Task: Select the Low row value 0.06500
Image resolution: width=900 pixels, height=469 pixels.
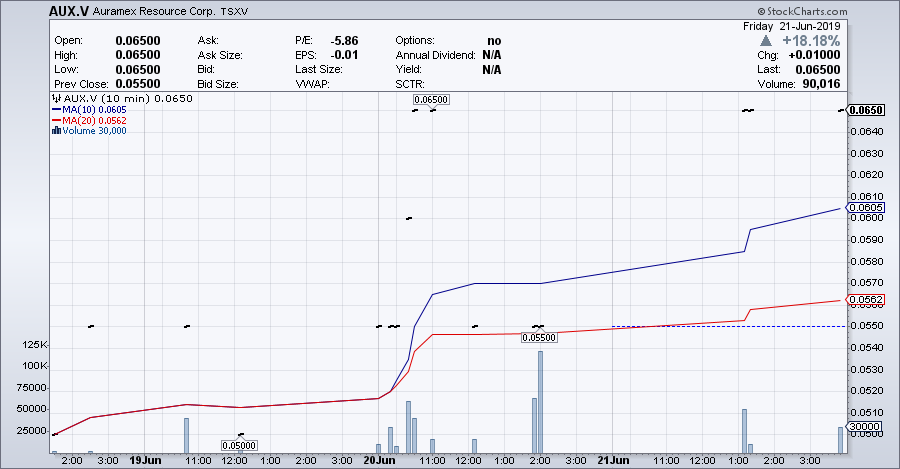Action: [138, 69]
